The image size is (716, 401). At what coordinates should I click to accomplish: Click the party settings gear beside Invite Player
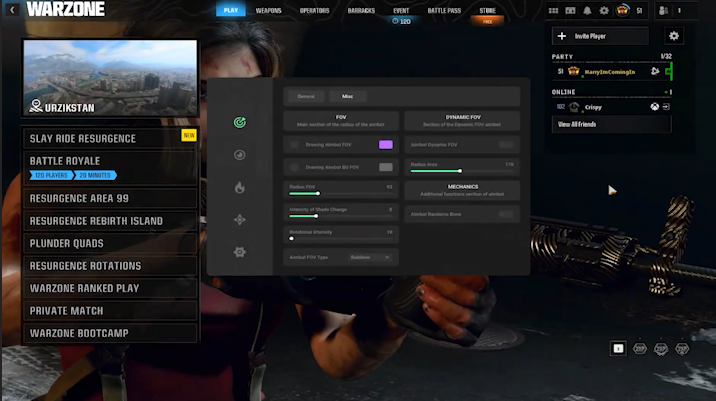(673, 36)
